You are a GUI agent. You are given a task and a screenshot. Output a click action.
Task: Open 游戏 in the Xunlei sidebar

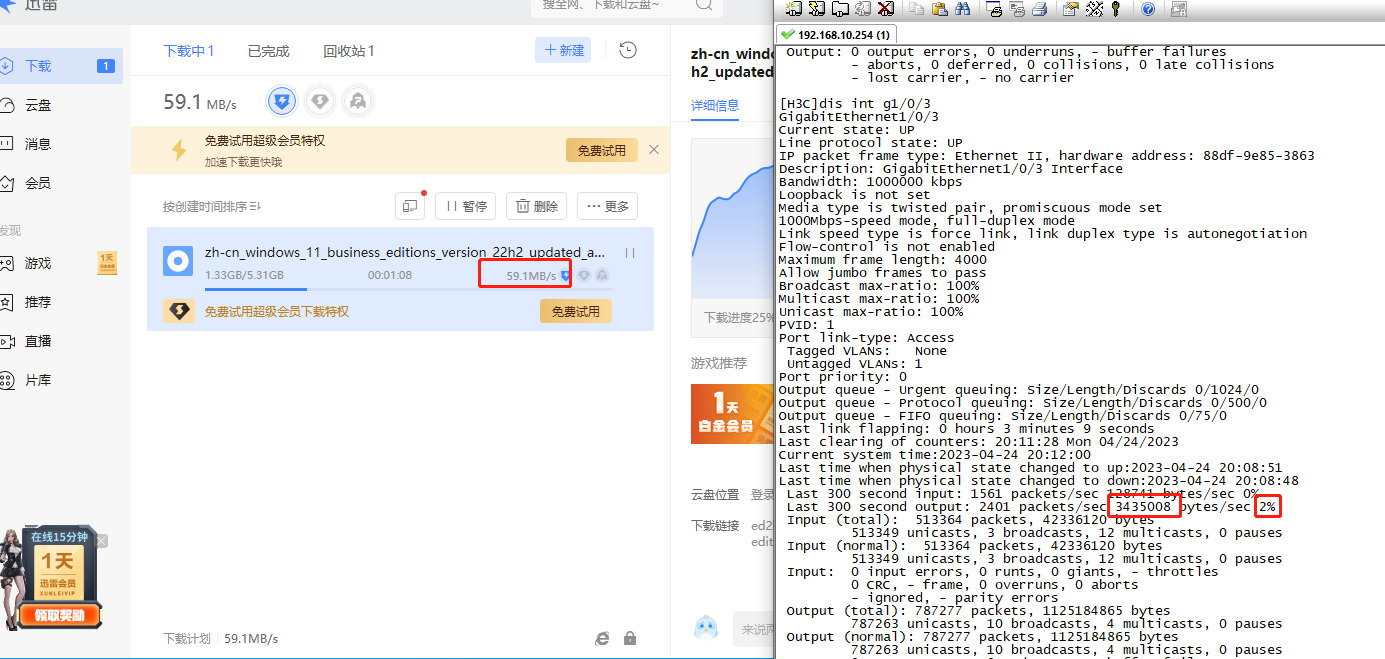[38, 263]
